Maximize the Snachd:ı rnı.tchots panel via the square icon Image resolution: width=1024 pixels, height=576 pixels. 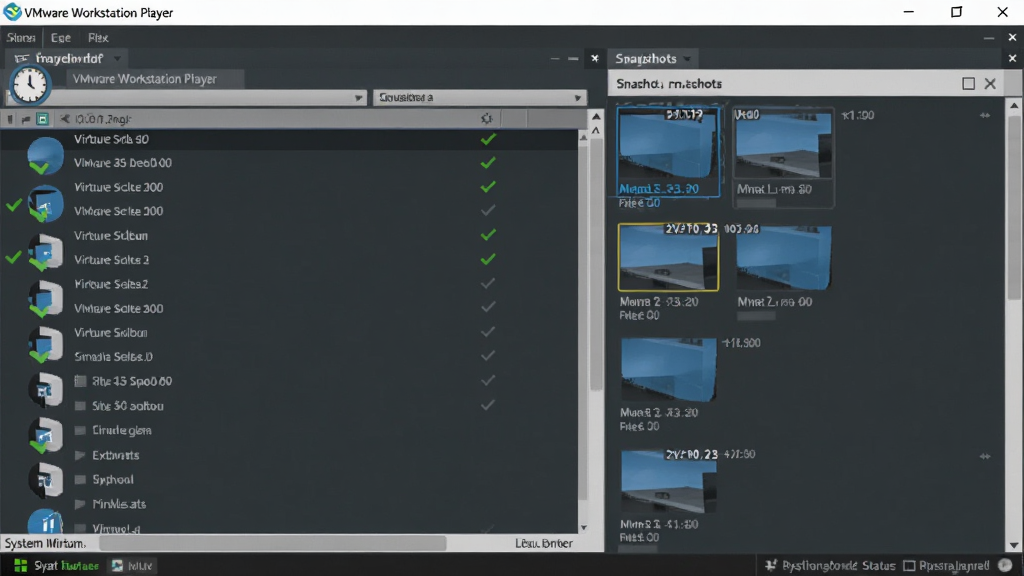pyautogui.click(x=968, y=84)
